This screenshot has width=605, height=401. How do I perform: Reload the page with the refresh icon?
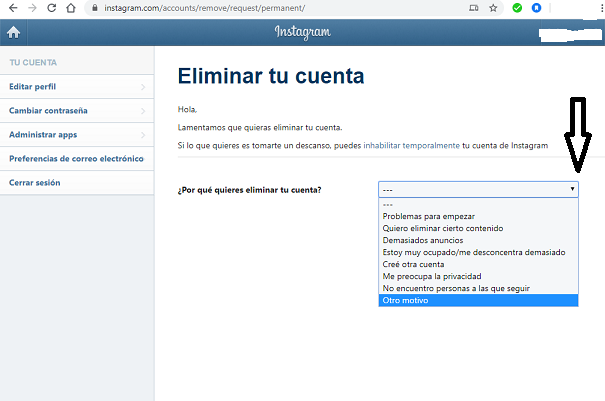[51, 8]
